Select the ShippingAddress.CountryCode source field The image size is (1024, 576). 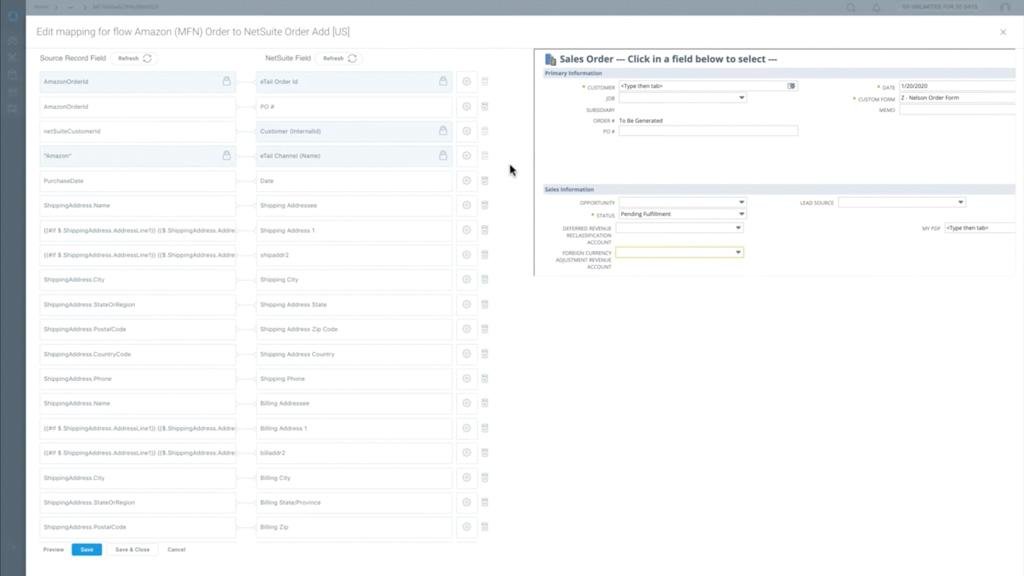coord(137,354)
